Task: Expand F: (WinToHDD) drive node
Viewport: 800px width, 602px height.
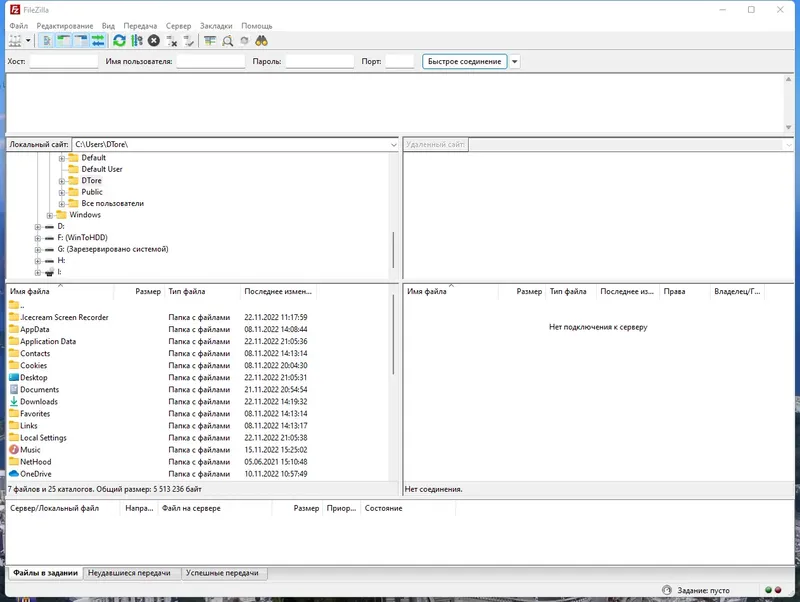Action: point(38,238)
